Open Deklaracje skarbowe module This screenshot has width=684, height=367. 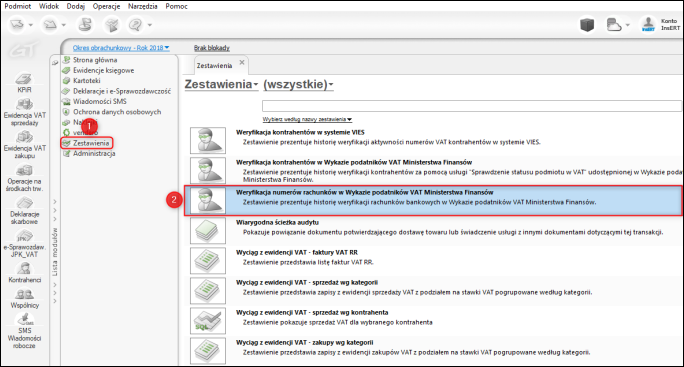[24, 211]
